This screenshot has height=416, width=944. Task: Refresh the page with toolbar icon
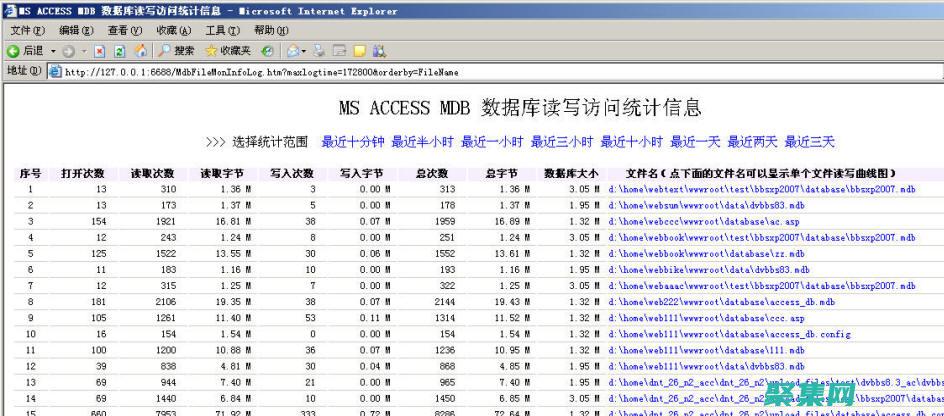point(119,51)
